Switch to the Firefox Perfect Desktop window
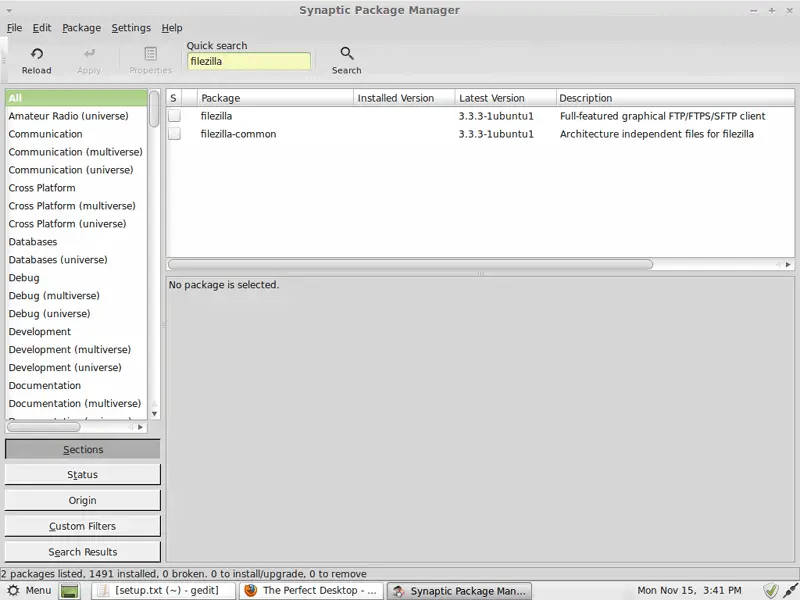800x600 pixels. point(311,591)
